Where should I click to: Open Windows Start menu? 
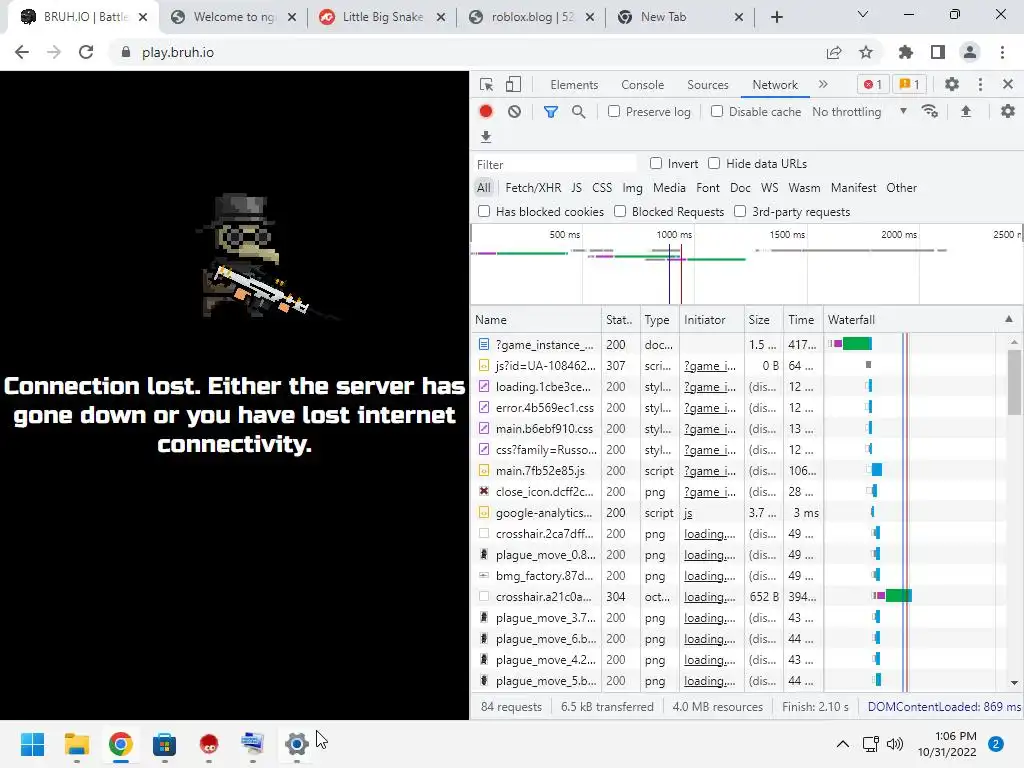pyautogui.click(x=32, y=744)
